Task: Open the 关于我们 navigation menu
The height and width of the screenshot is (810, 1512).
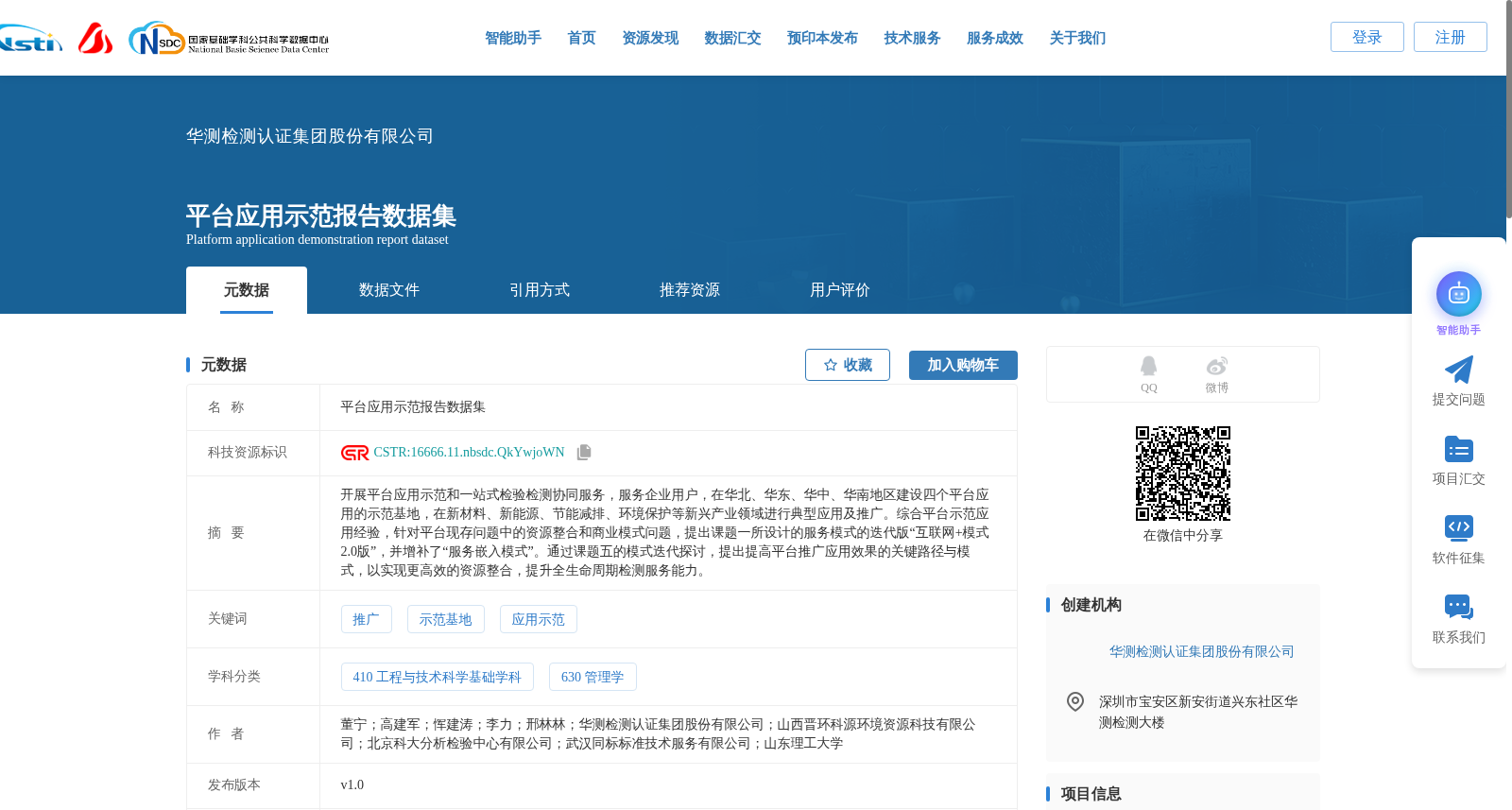Action: point(1077,38)
